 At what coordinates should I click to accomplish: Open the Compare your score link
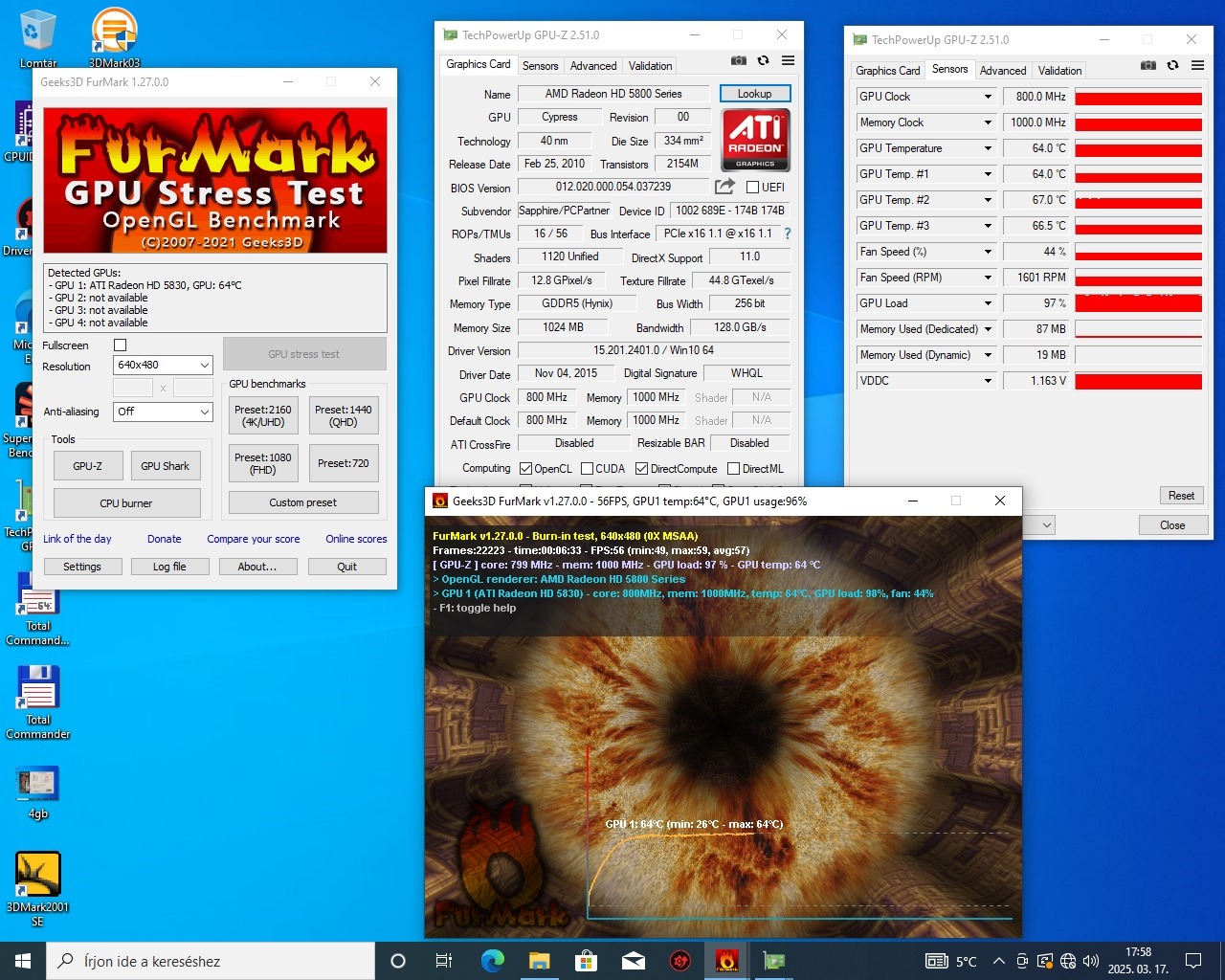pyautogui.click(x=254, y=539)
